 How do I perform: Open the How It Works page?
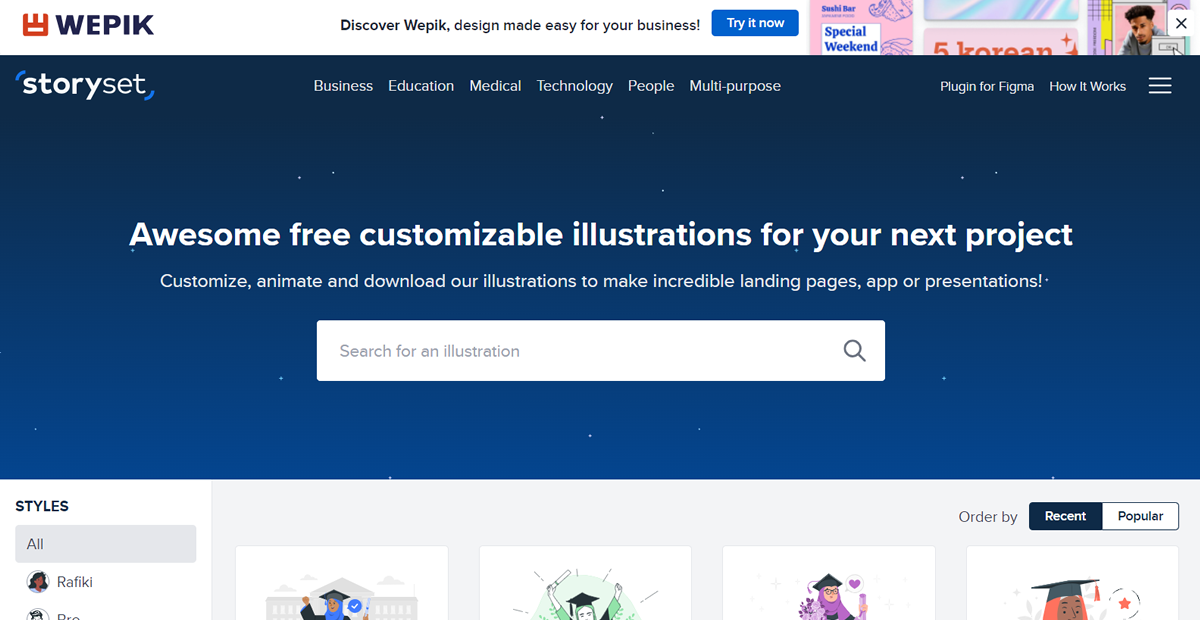(1087, 86)
